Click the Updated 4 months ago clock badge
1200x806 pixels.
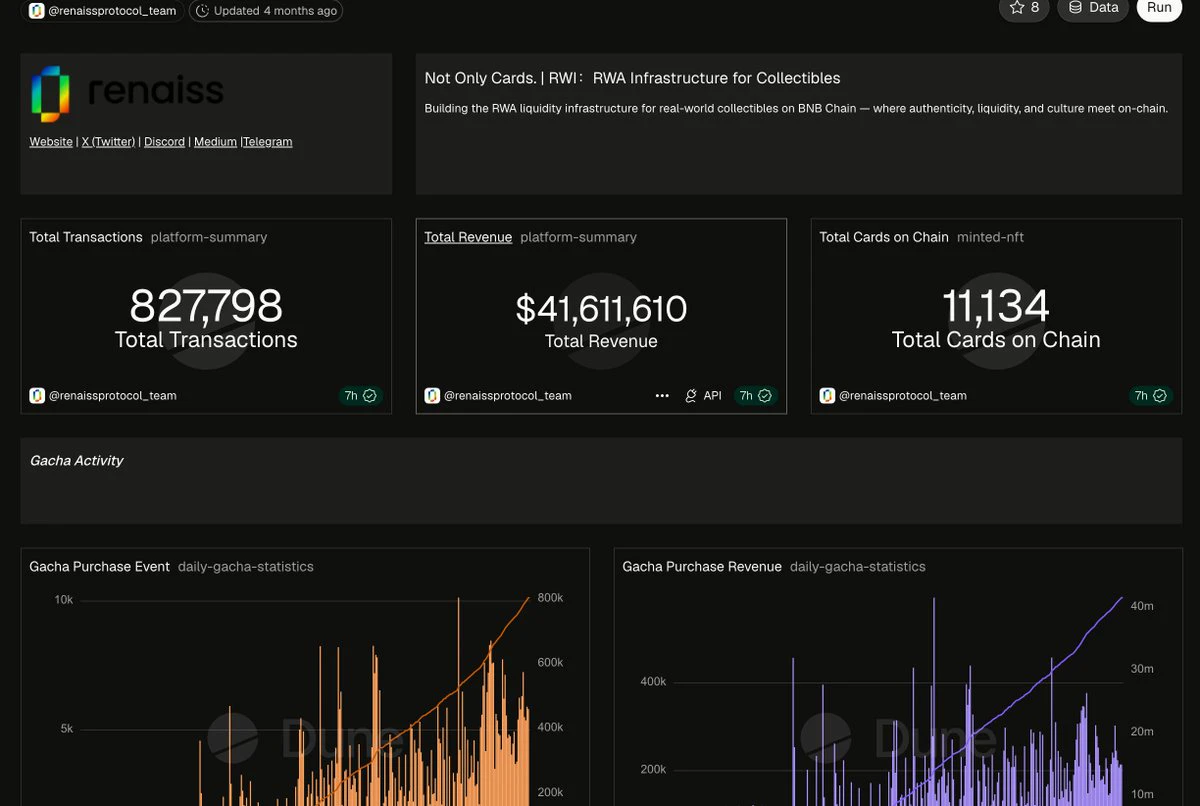coord(266,11)
